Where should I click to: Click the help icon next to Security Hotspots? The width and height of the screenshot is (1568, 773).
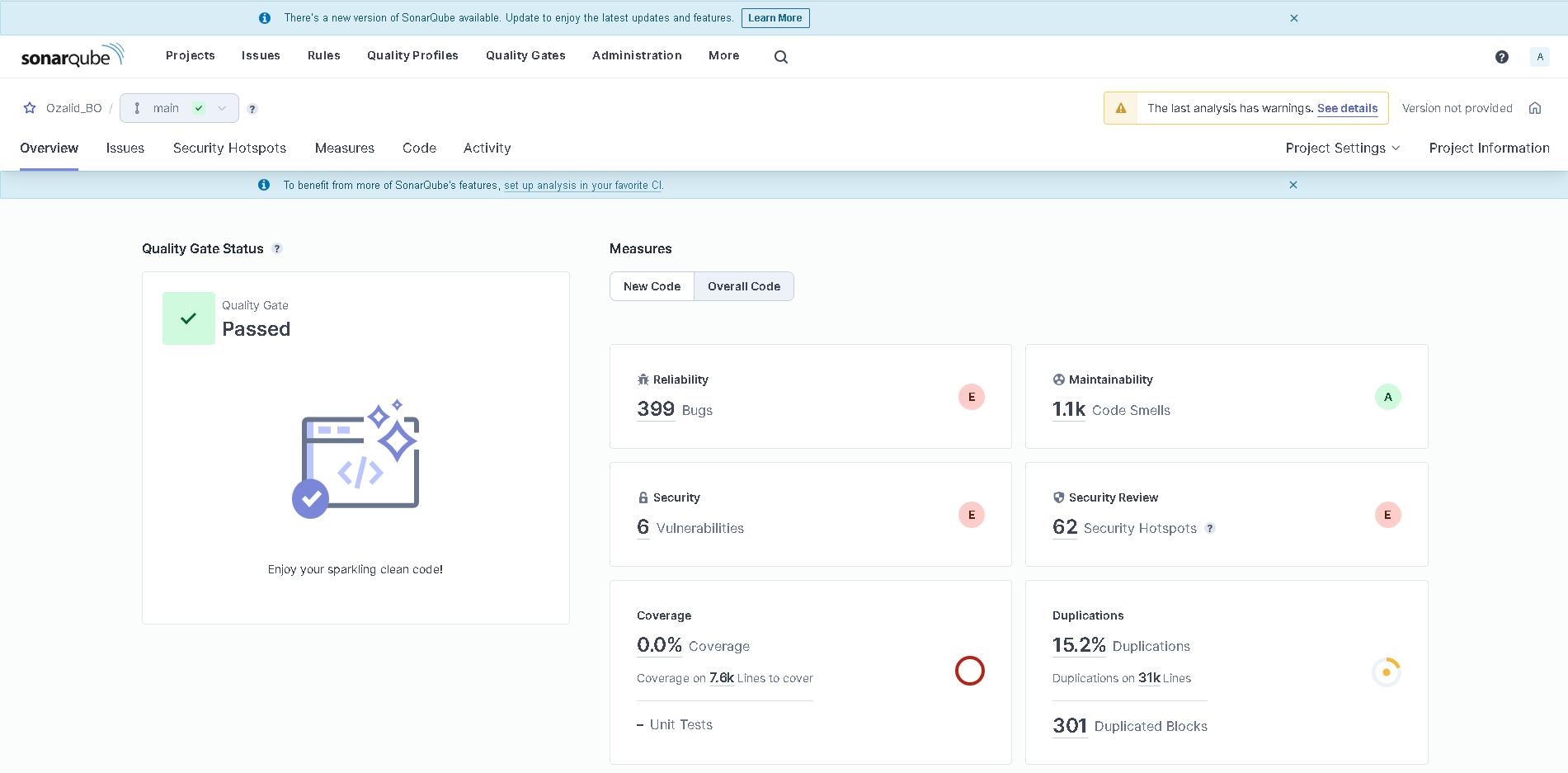pyautogui.click(x=1209, y=529)
